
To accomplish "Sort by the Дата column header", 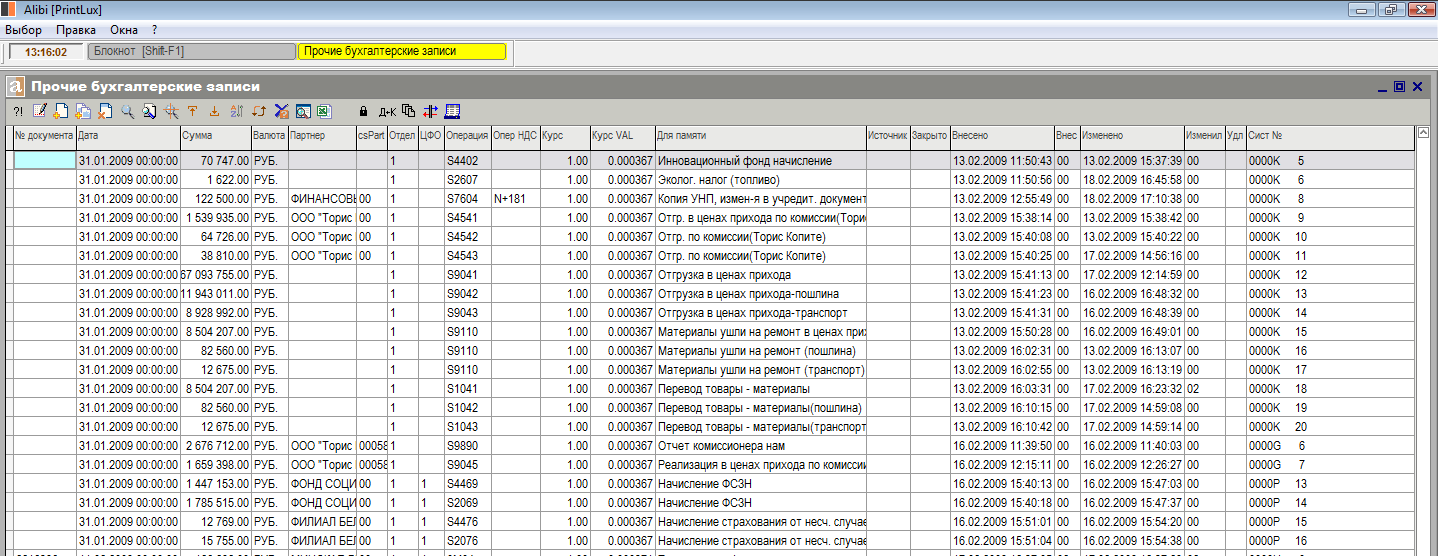I will [x=128, y=135].
